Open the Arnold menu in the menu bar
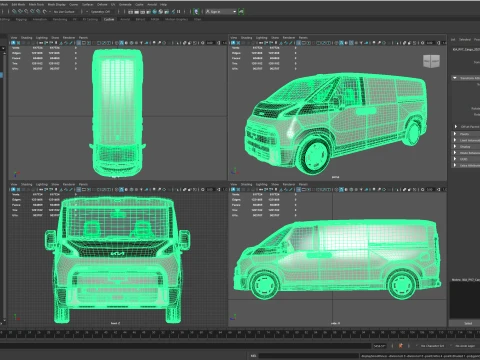The height and width of the screenshot is (360, 480). [x=152, y=4]
